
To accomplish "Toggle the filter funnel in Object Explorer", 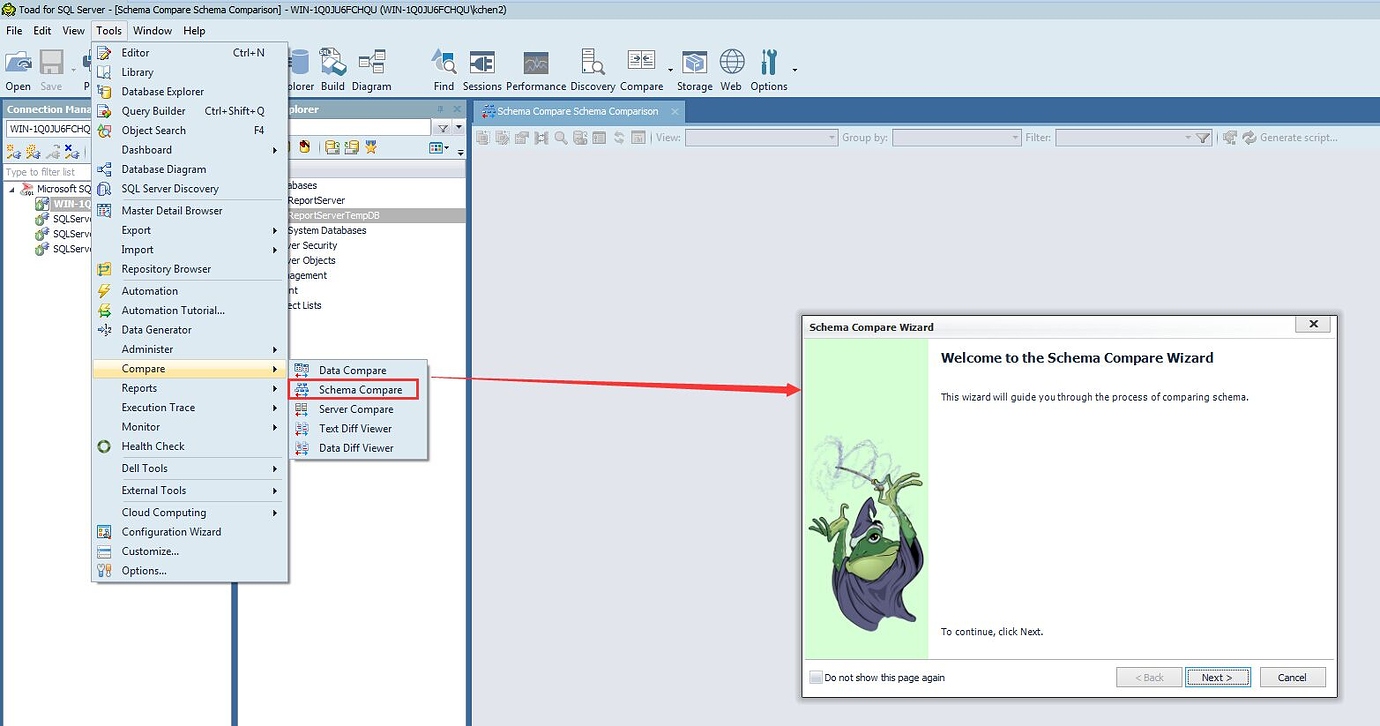I will pos(440,128).
